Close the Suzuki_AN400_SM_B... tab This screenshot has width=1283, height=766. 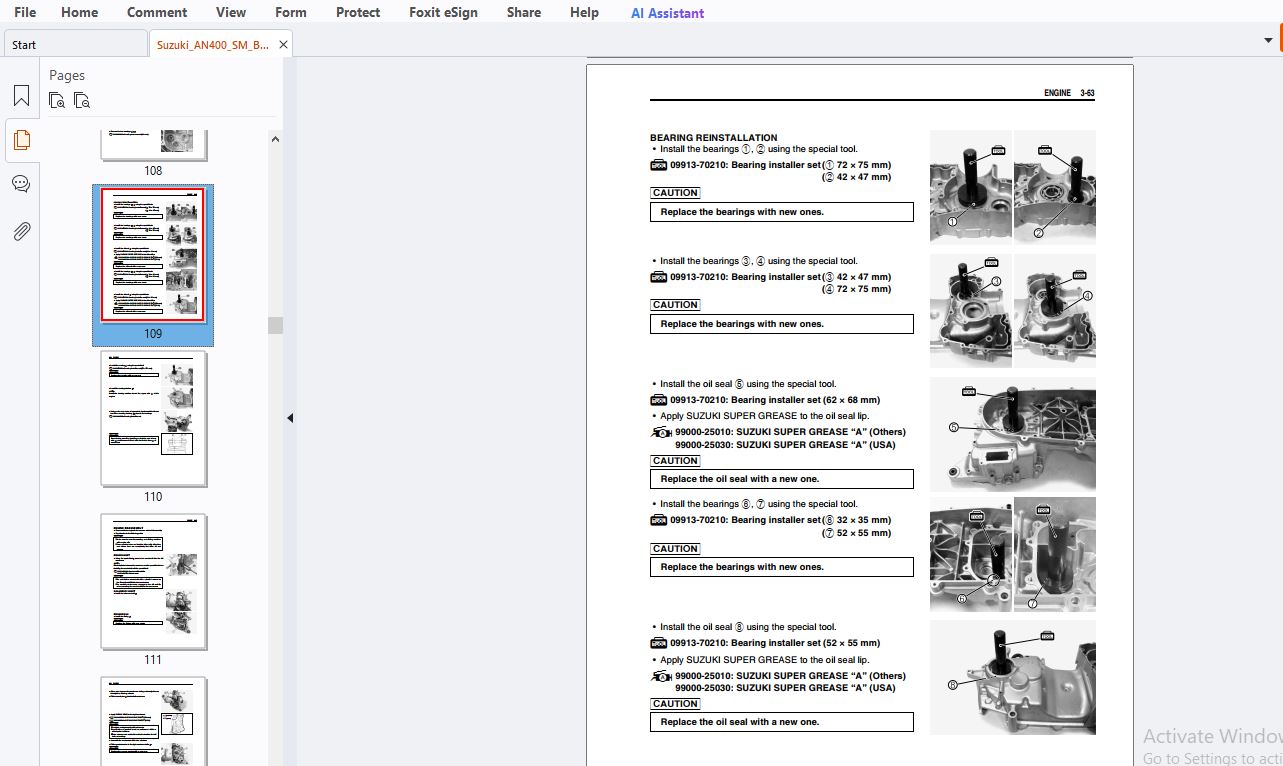click(x=283, y=45)
